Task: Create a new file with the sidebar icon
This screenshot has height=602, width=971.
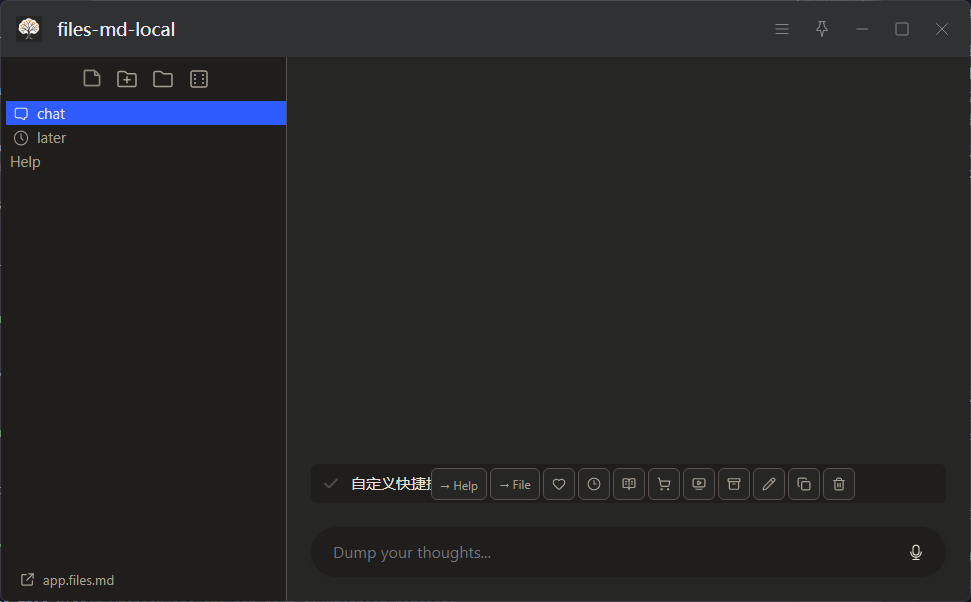Action: [x=92, y=79]
